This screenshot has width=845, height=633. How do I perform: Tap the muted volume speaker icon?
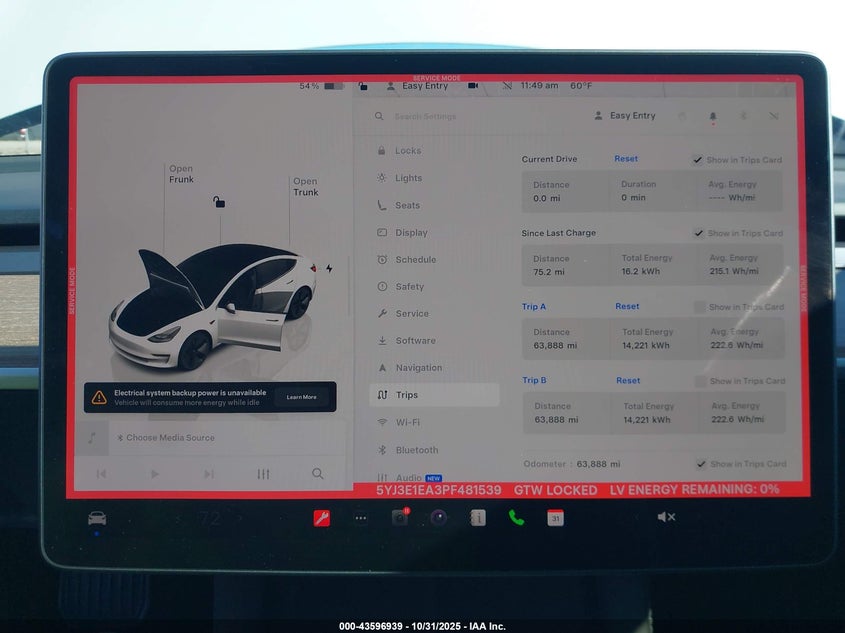pyautogui.click(x=666, y=517)
